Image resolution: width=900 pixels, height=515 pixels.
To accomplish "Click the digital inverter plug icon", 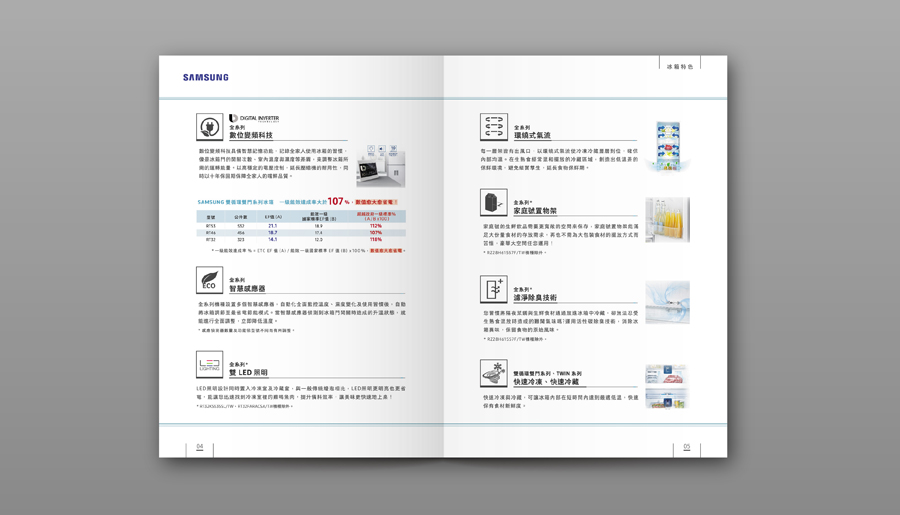I will coord(210,127).
